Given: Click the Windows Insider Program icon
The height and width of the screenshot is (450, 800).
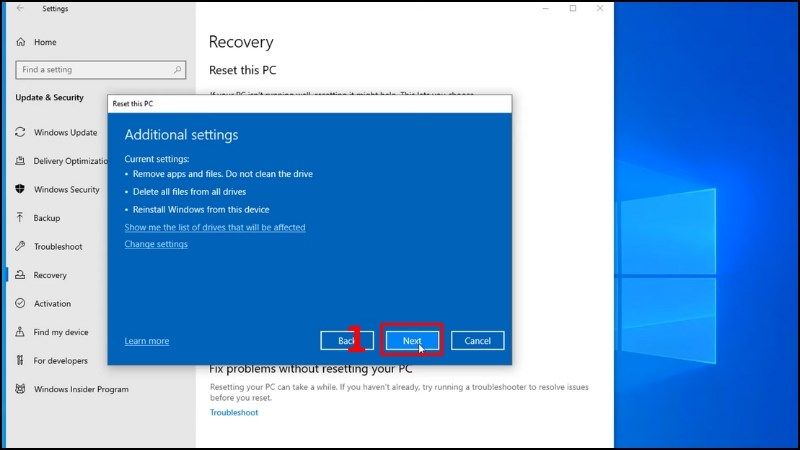Looking at the screenshot, I should [20, 389].
